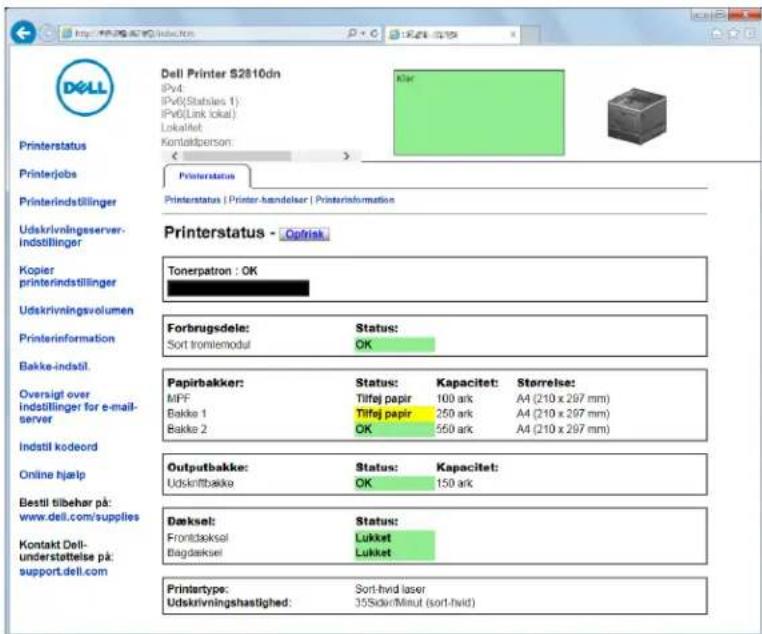Open Udskrivningsvolumen in the sidebar
The width and height of the screenshot is (762, 634).
(x=76, y=310)
